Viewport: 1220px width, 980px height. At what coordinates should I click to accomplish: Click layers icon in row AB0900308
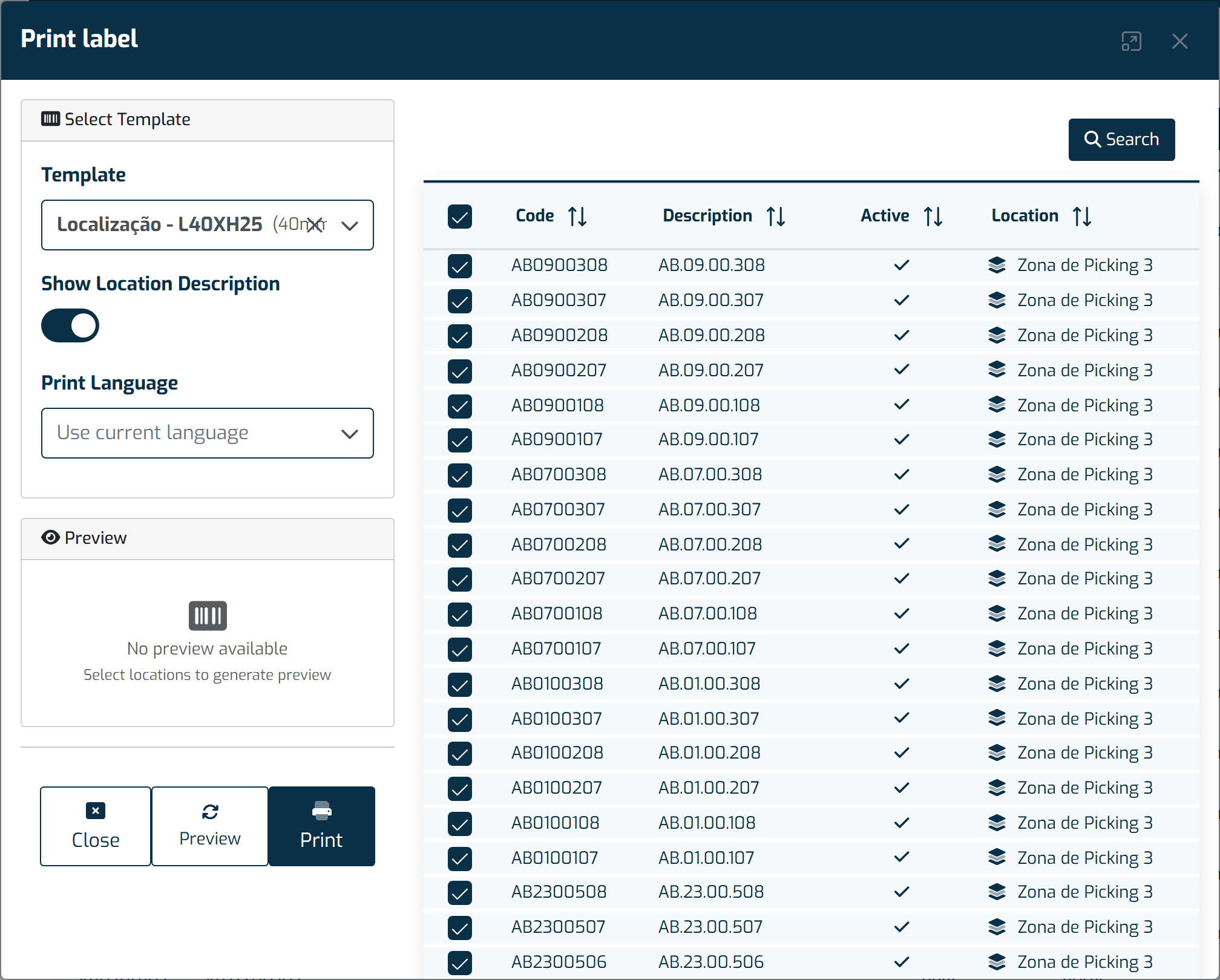tap(997, 265)
